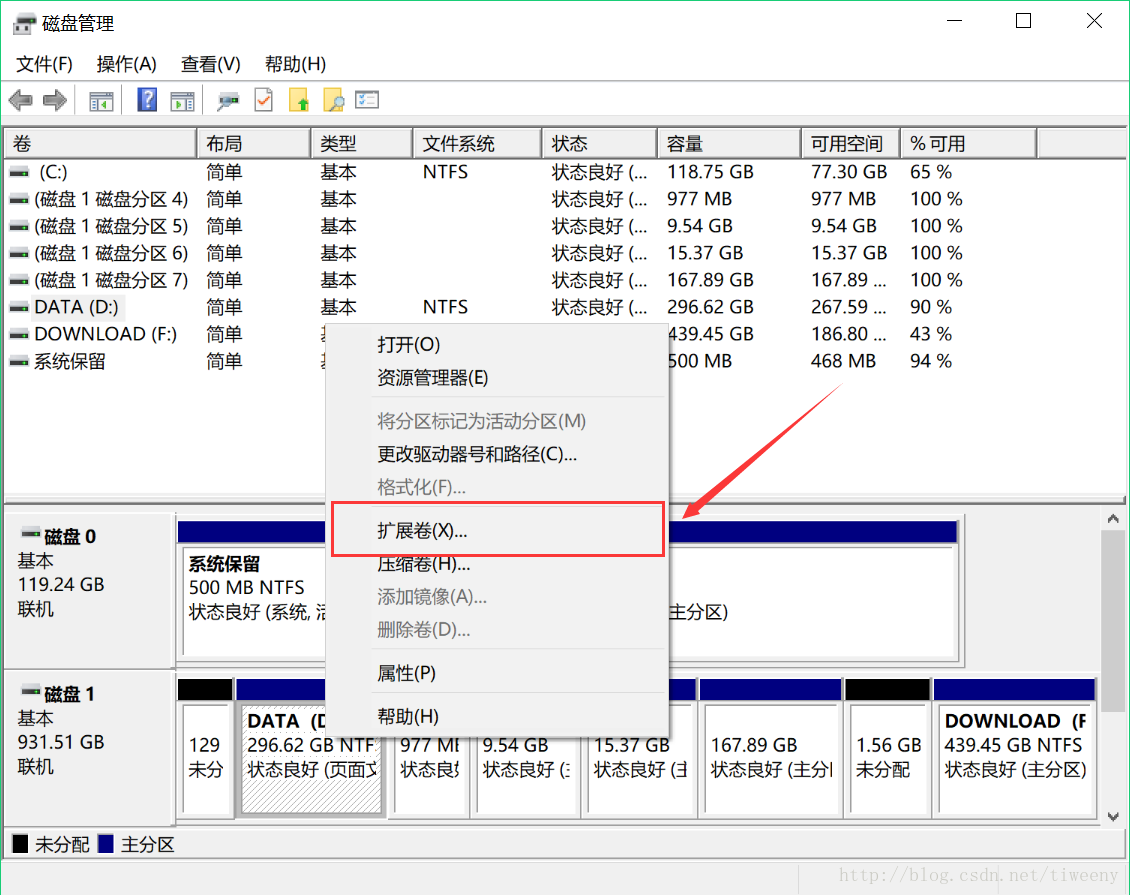Open the 操作(A) menu
The height and width of the screenshot is (895, 1130).
tap(127, 64)
